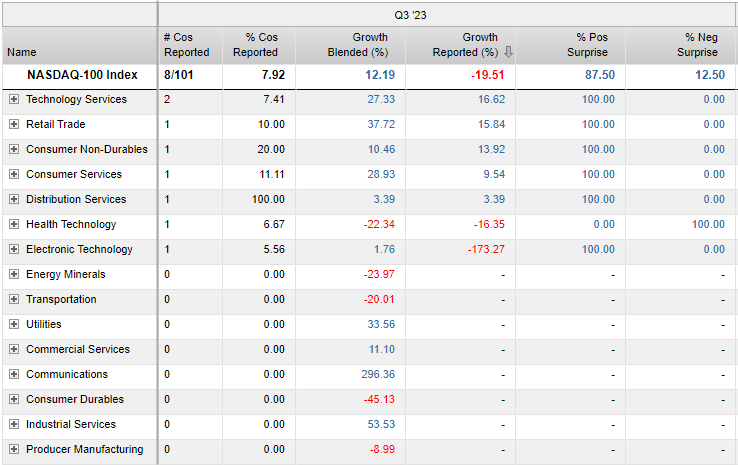Select the Consumer Services label
Viewport: 738px width, 465px height.
(74, 174)
